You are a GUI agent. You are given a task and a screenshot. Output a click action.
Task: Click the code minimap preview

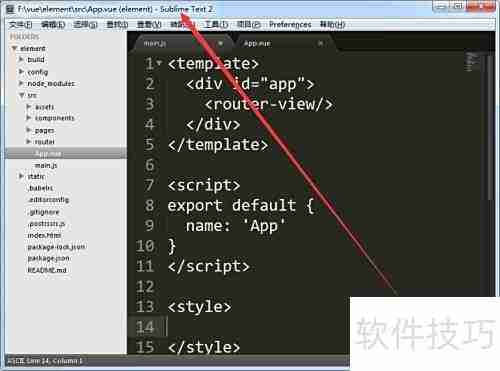pos(472,62)
